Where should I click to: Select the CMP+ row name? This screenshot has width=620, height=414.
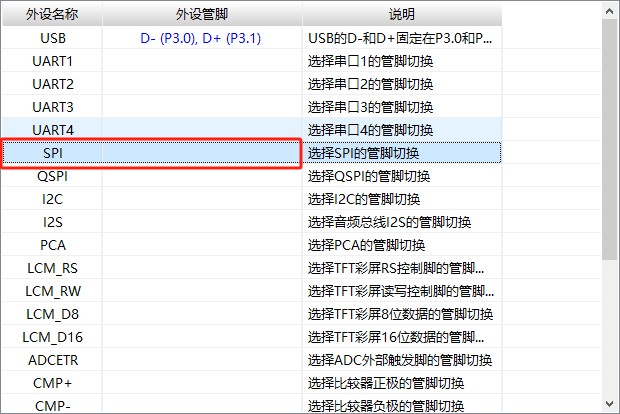click(53, 383)
